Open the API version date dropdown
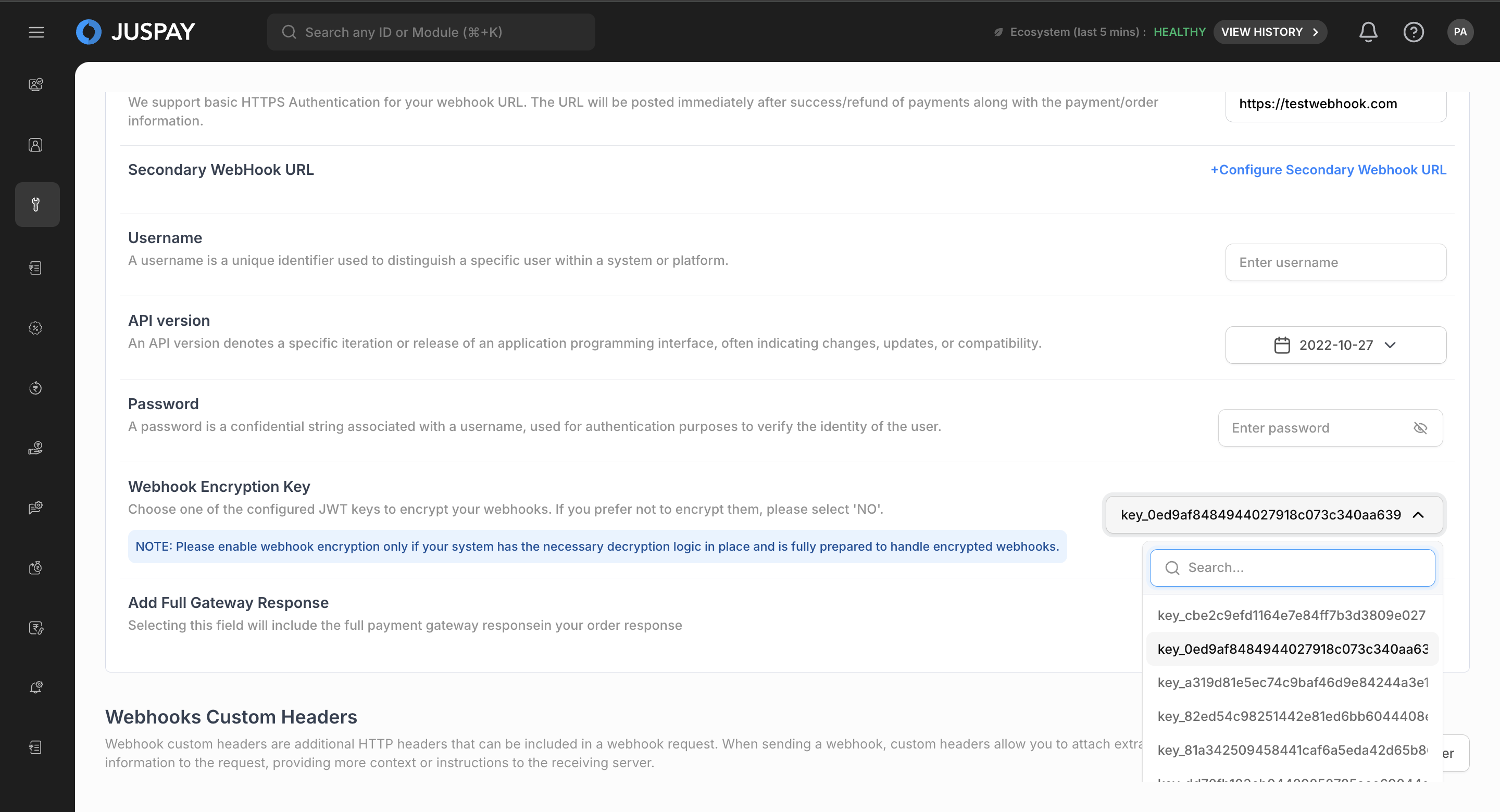The width and height of the screenshot is (1500, 812). [1335, 345]
